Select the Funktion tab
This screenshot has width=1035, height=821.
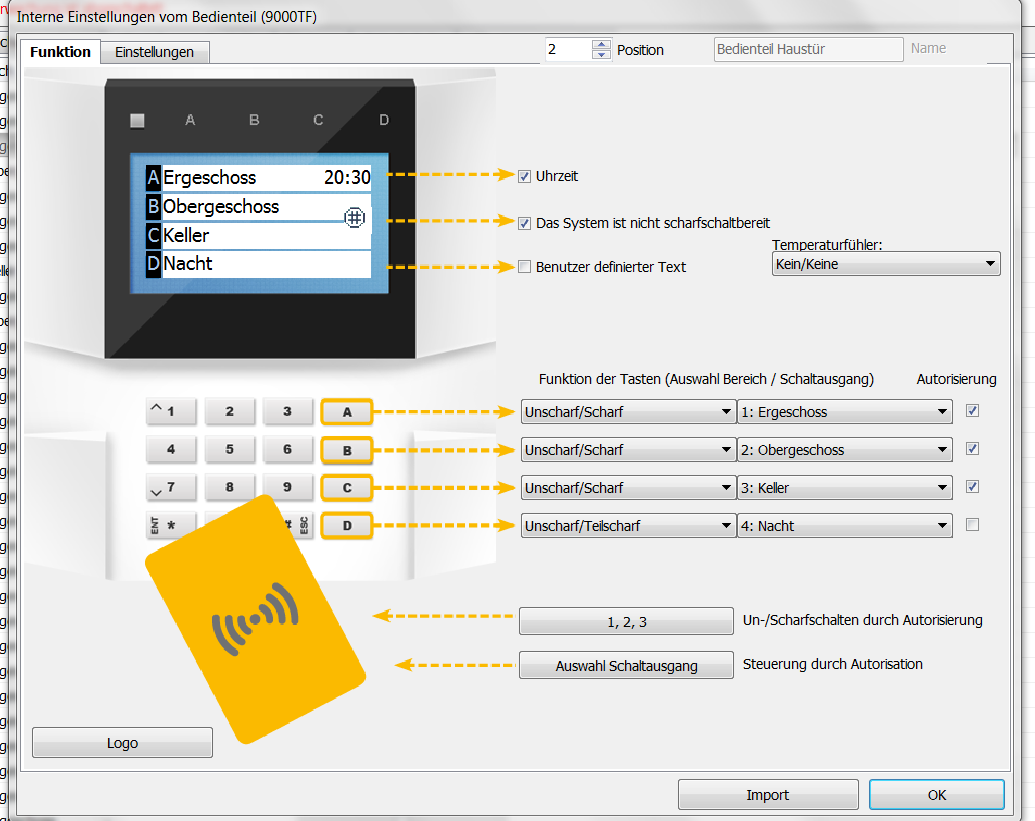point(60,52)
